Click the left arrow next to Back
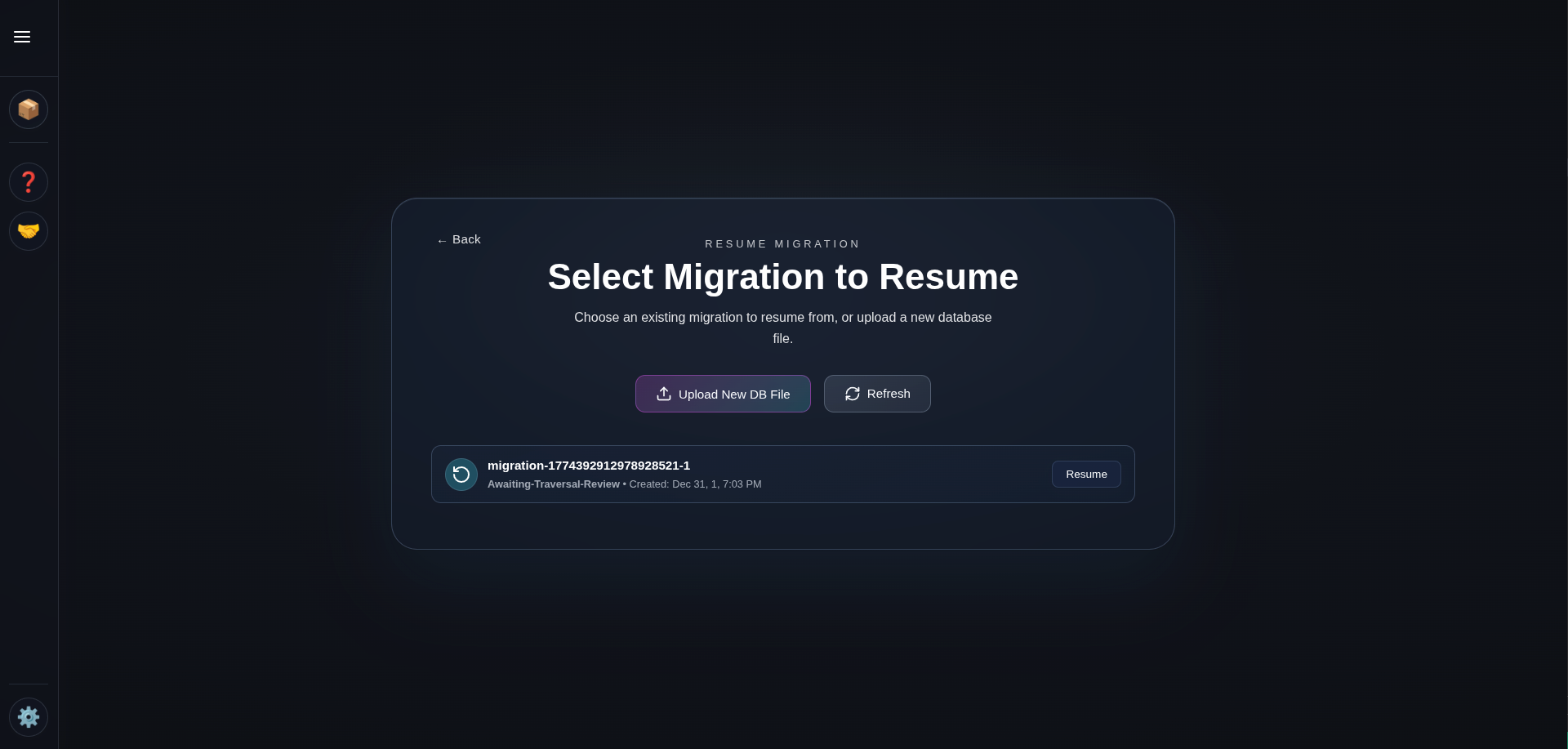This screenshot has height=749, width=1568. tap(440, 239)
